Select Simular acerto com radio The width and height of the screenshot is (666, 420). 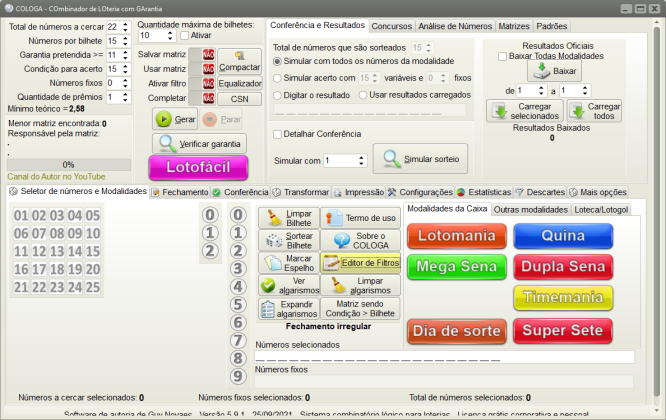pos(277,78)
